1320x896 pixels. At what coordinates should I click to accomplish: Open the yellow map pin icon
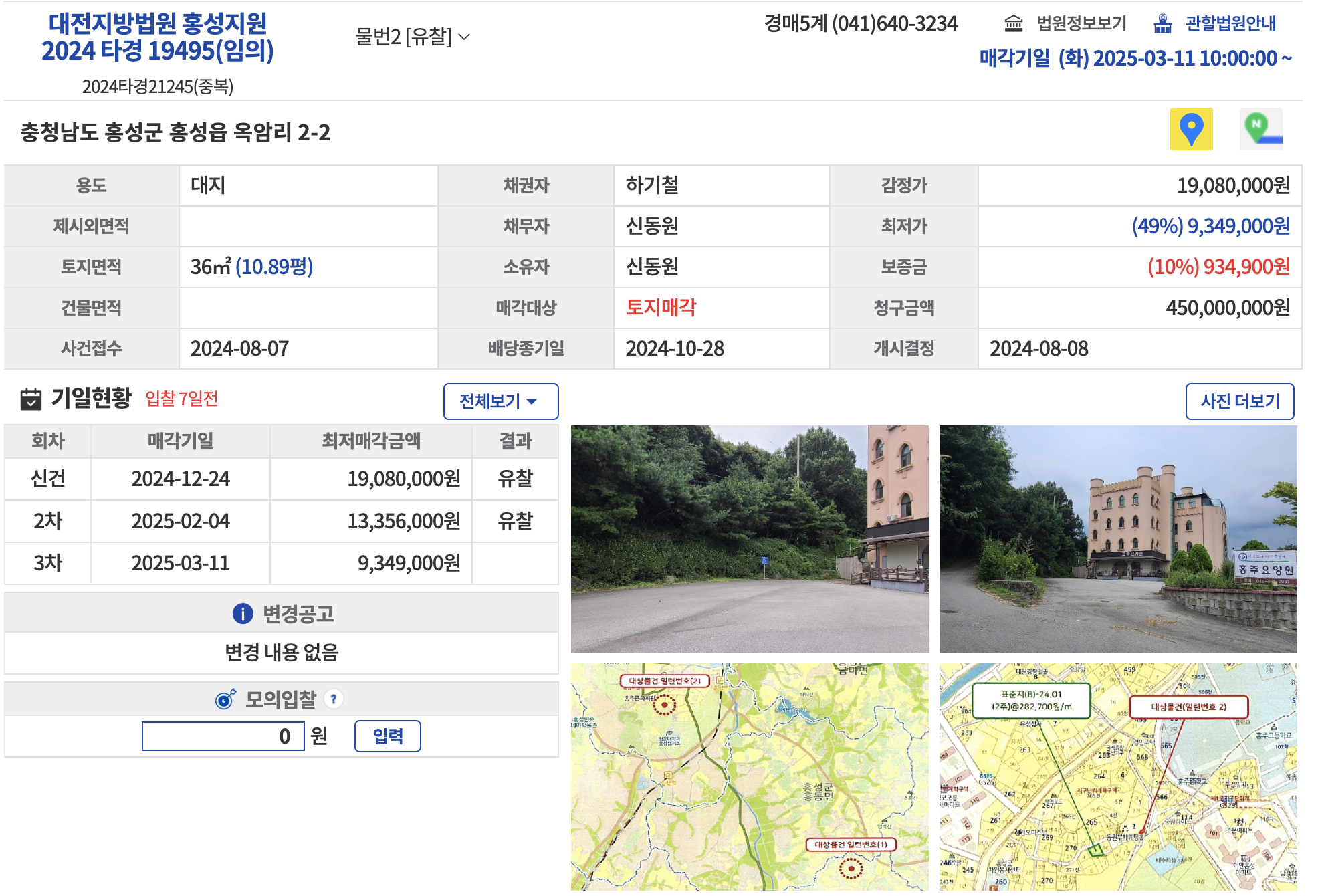coord(1191,129)
